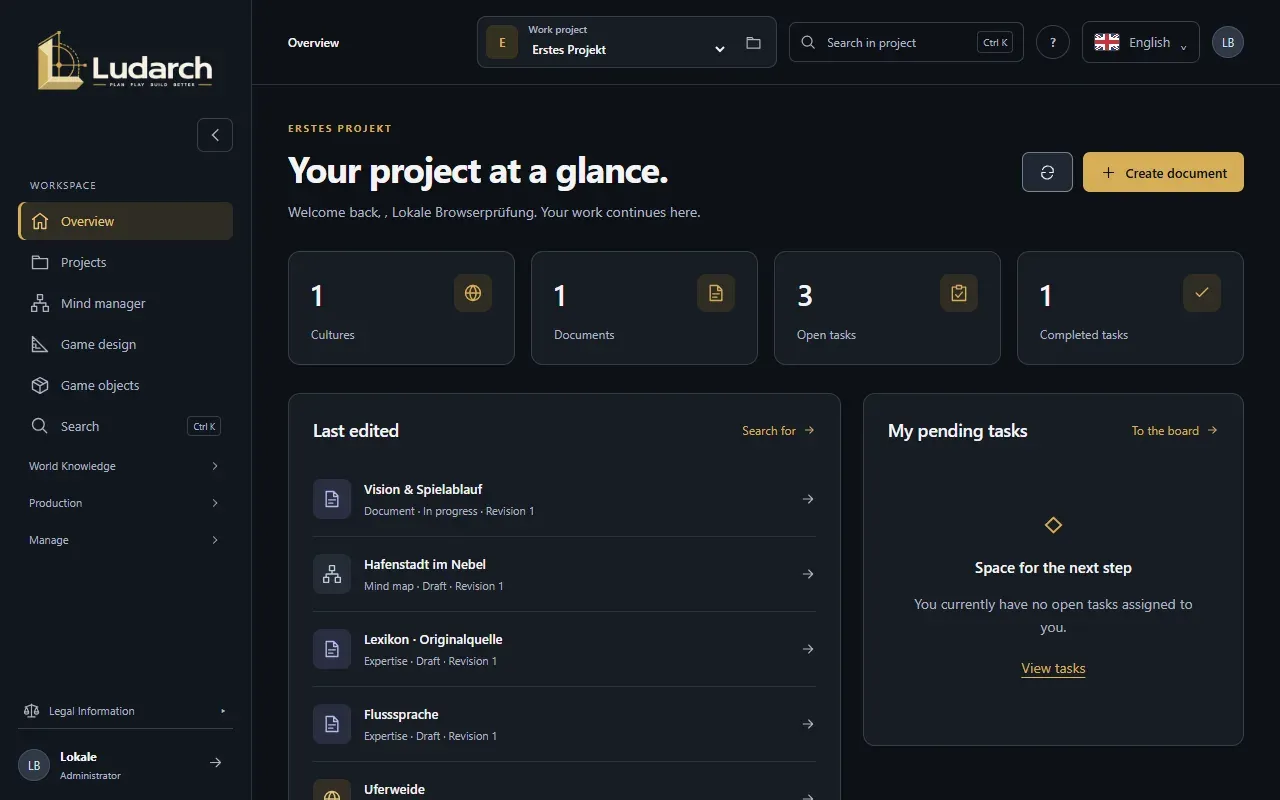Expand the Manage section
The image size is (1280, 800).
125,540
